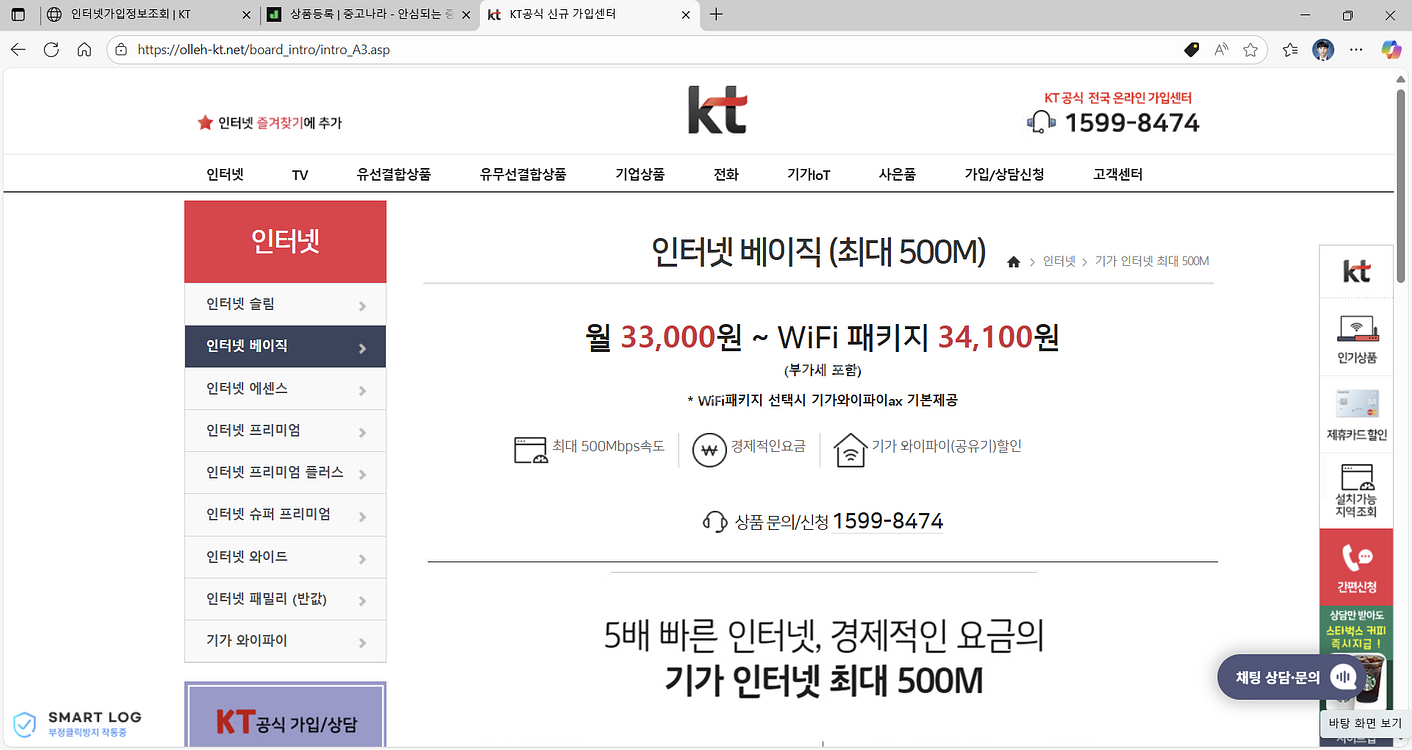Open the browser settings and more menu
Viewport: 1412px width, 750px height.
1356,49
